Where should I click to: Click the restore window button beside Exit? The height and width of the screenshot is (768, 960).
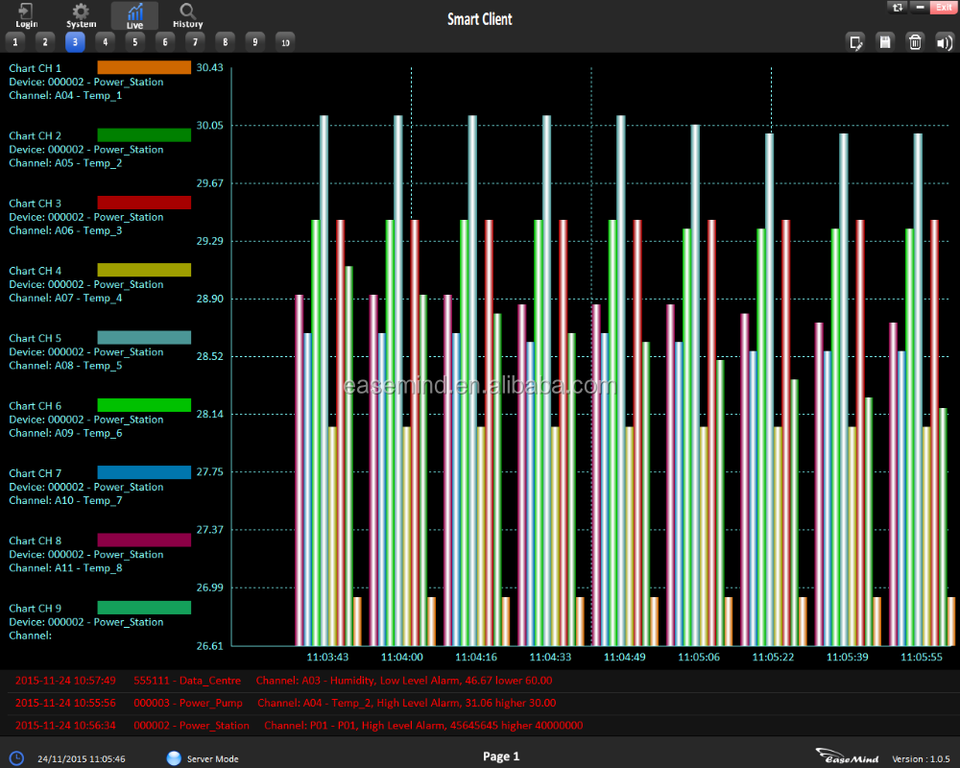[x=897, y=7]
